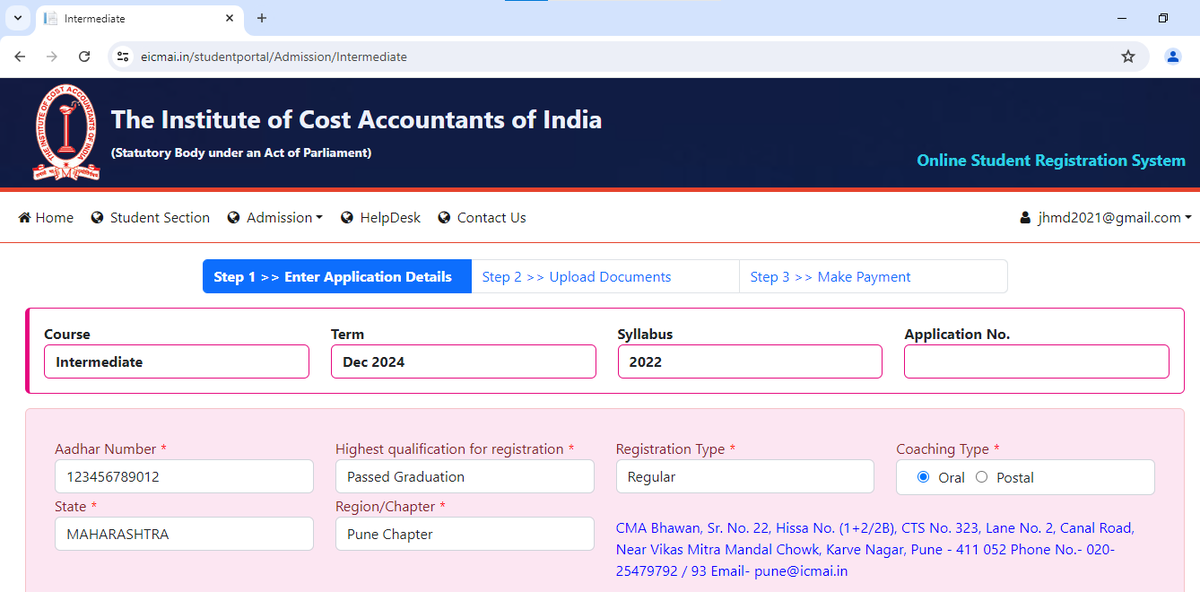
Task: Go back using browser back arrow
Action: [20, 57]
